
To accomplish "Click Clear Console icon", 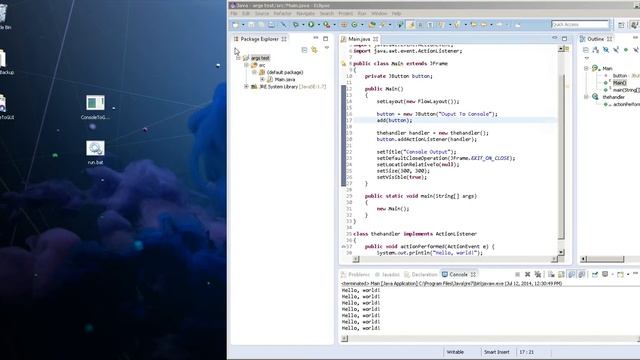I will tap(551, 274).
